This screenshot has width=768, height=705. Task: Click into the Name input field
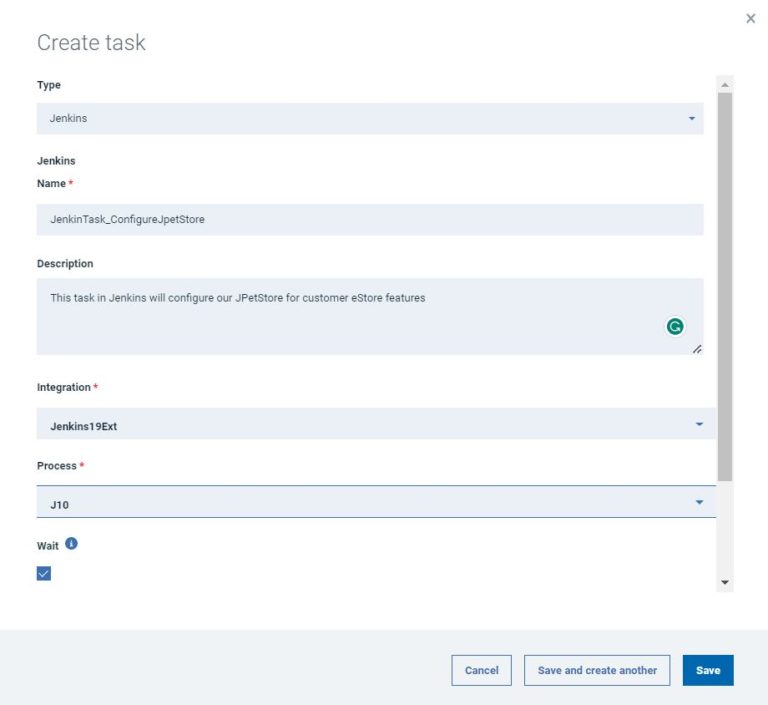pyautogui.click(x=370, y=220)
